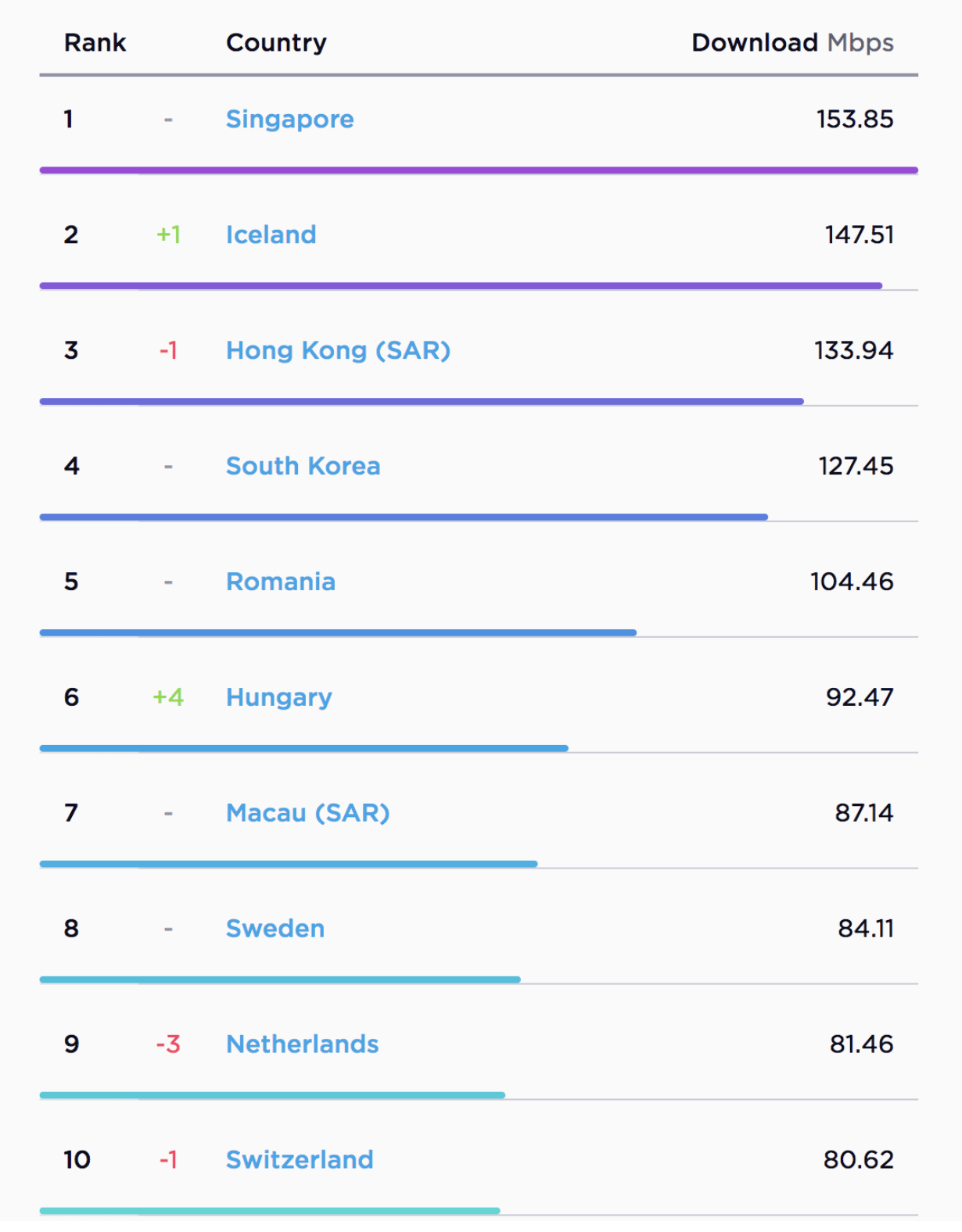Click Singapore's purple speed bar
The image size is (962, 1232).
pyautogui.click(x=479, y=170)
